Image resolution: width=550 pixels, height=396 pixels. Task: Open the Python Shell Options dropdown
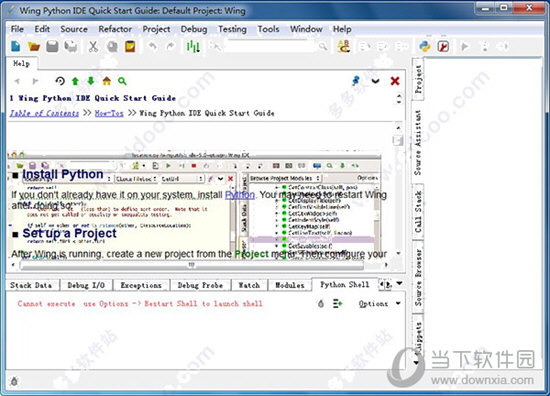point(379,304)
